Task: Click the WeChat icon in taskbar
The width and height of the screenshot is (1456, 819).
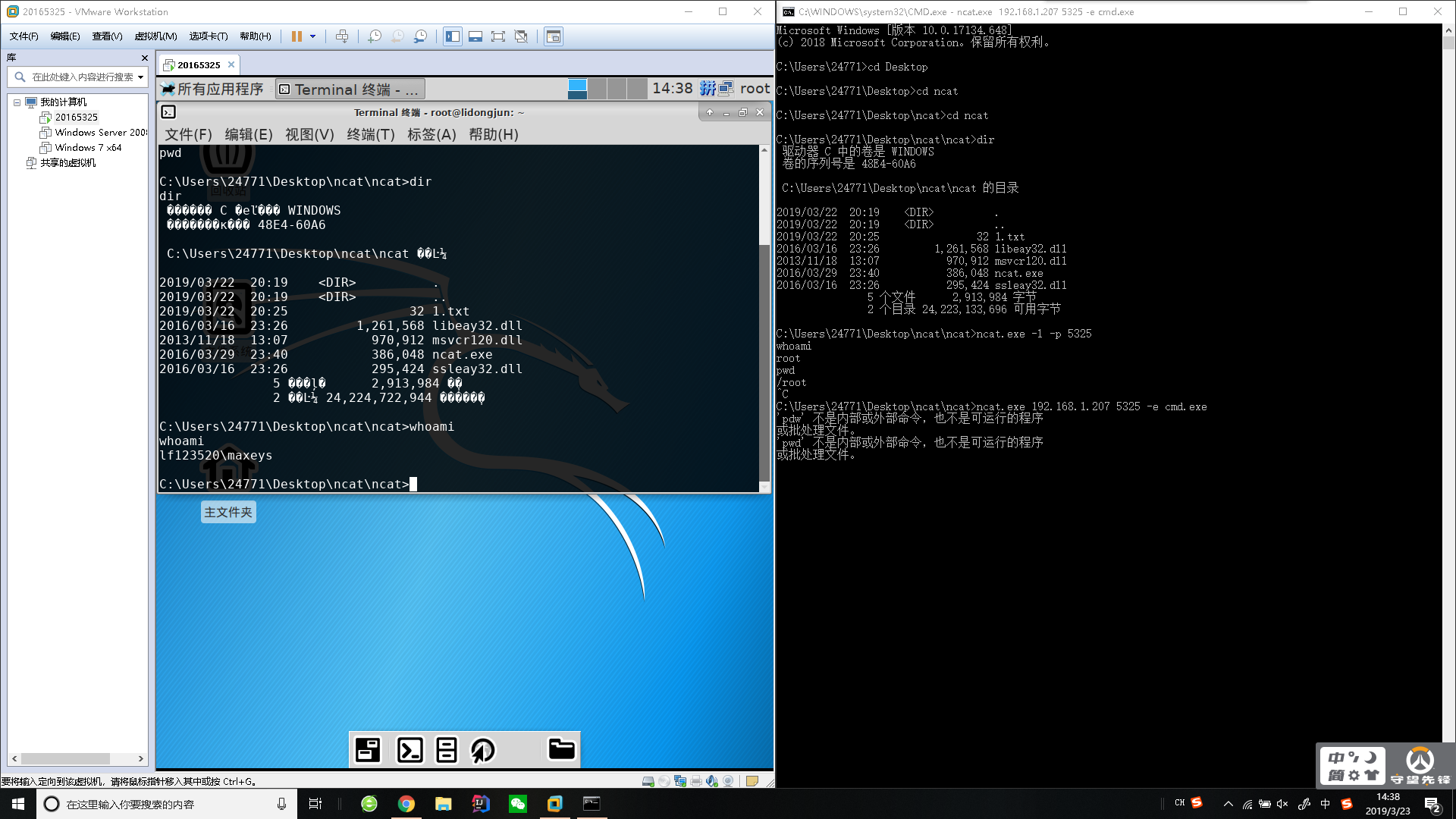Action: pos(518,804)
